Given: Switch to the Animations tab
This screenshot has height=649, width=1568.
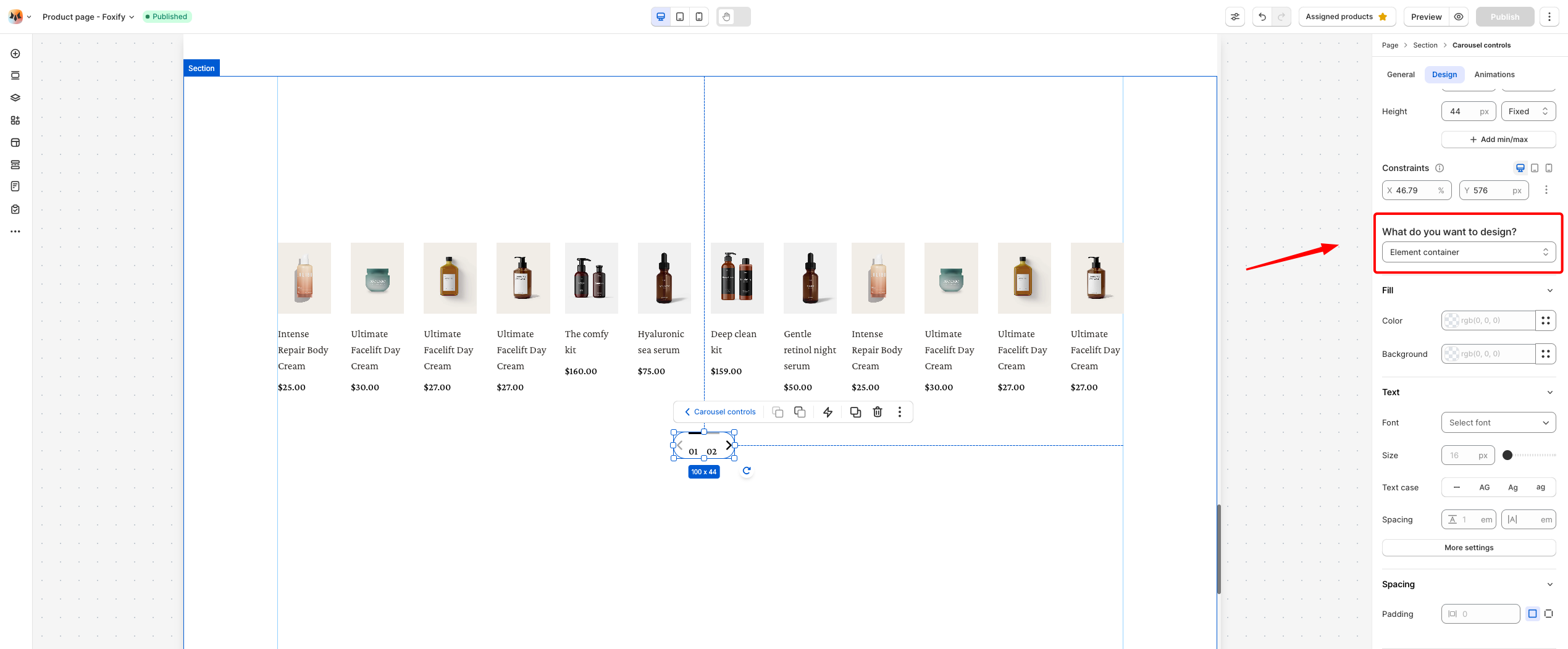Looking at the screenshot, I should [1494, 75].
